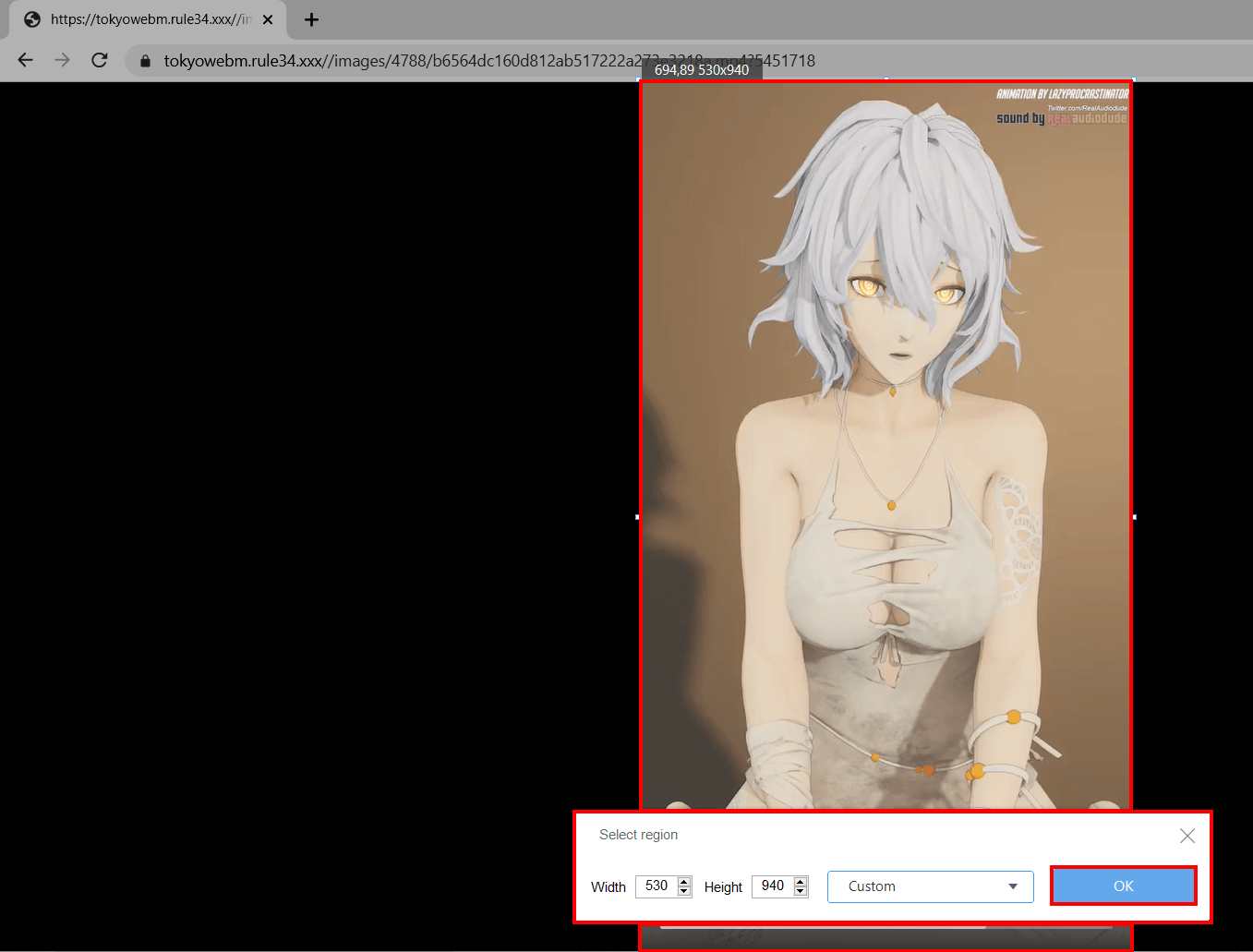
Task: Click the Height value field
Action: click(773, 886)
